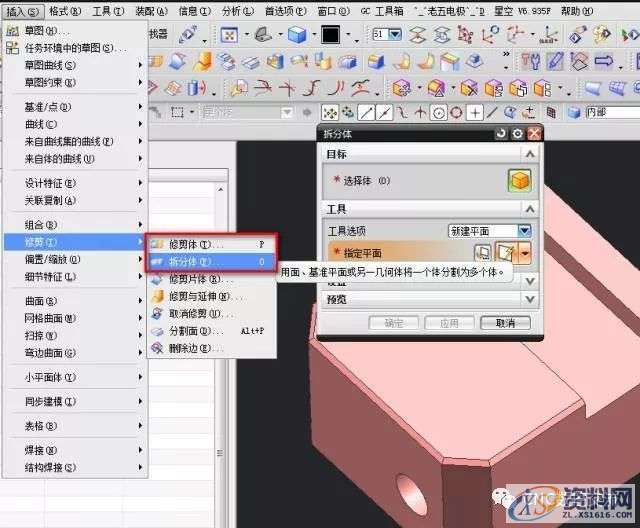Toggle the Enable Snap Point icon
Image resolution: width=640 pixels, height=528 pixels.
tap(329, 112)
